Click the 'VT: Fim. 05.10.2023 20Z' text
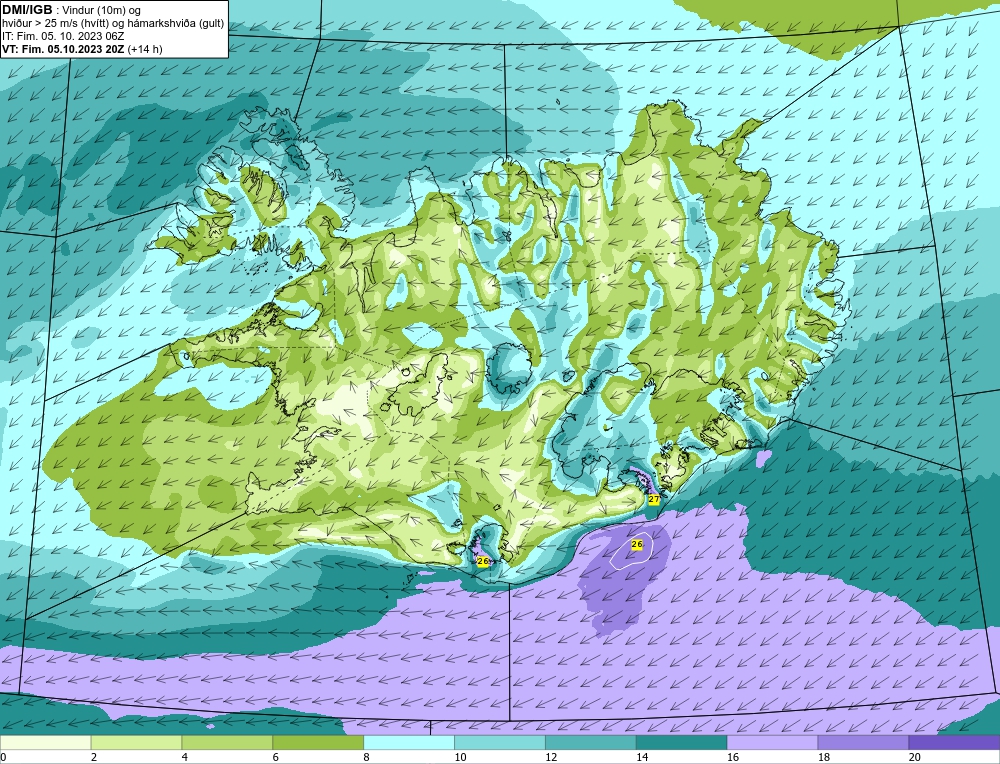Screen dimensions: 1000x764 point(64,49)
